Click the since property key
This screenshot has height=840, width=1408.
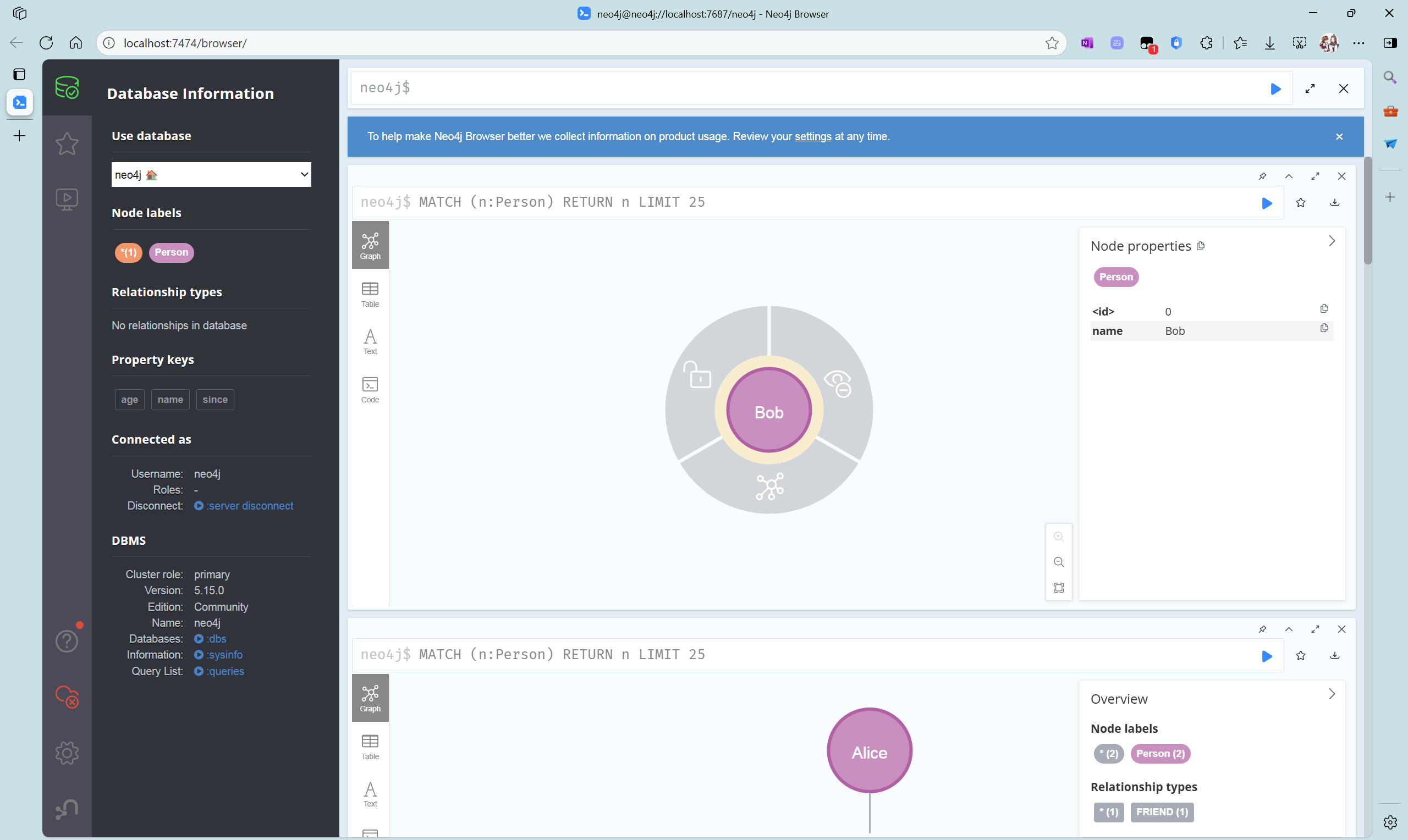(215, 400)
